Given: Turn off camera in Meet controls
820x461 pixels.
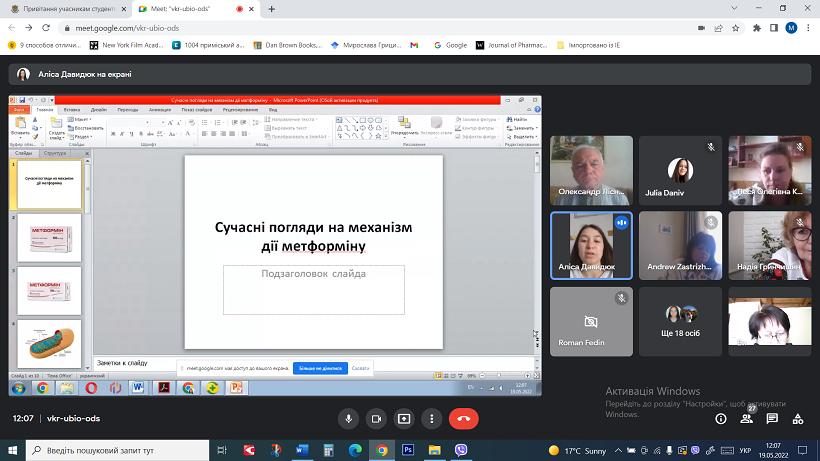Looking at the screenshot, I should coord(376,419).
